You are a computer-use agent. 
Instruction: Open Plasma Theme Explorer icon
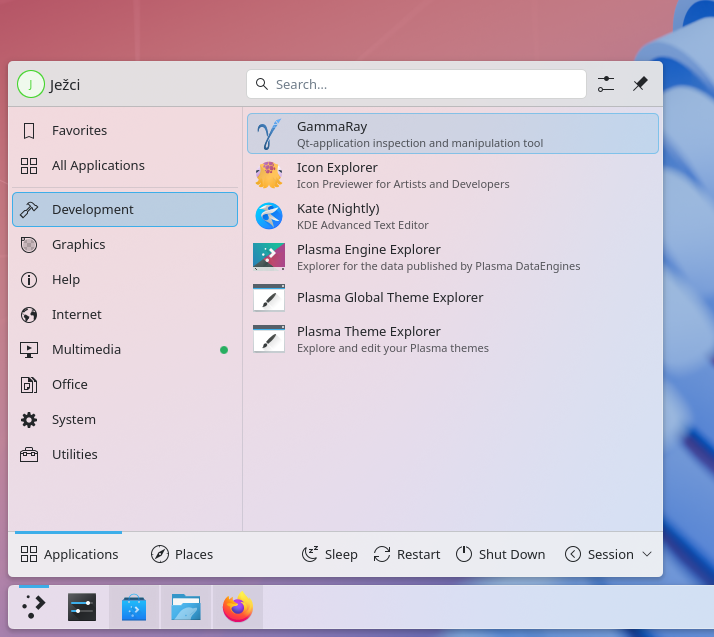(x=269, y=339)
